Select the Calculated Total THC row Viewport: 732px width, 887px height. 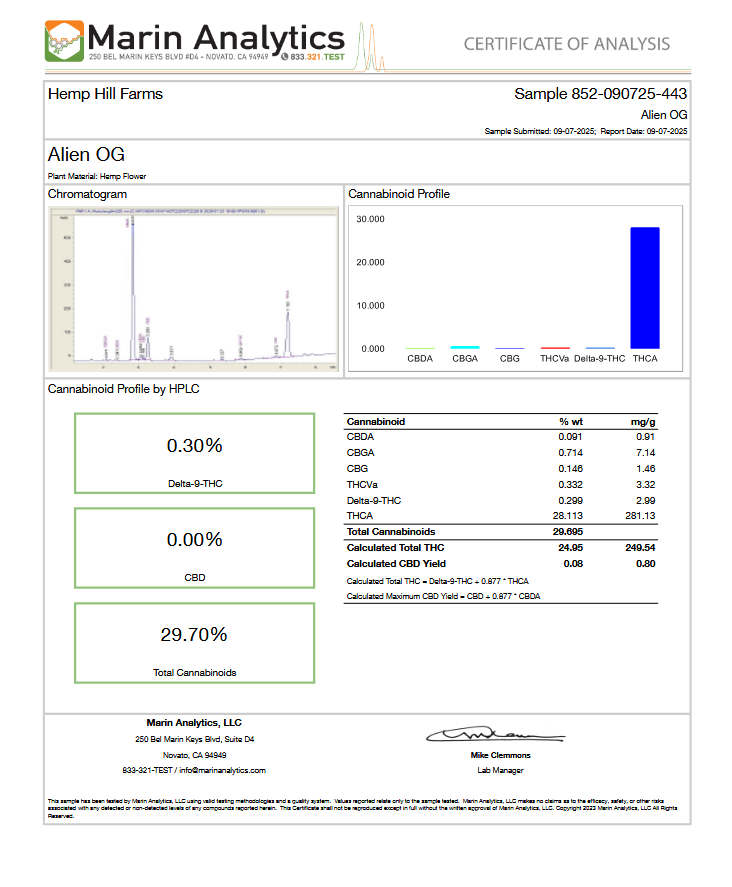[500, 548]
